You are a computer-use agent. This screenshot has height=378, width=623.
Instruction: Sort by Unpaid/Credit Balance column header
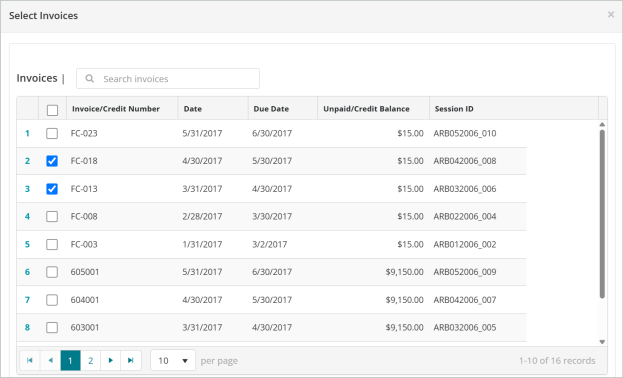coord(366,109)
